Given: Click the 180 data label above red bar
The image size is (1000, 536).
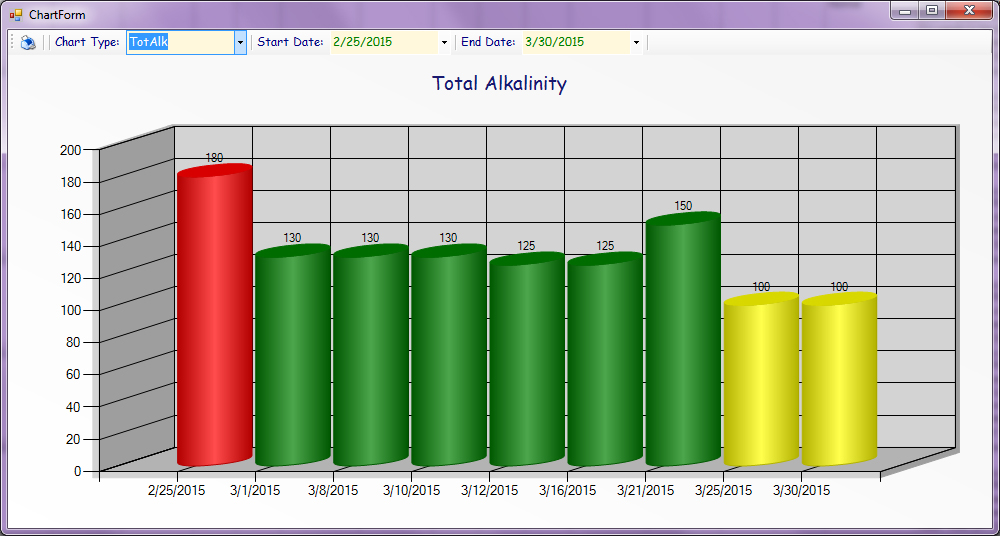Looking at the screenshot, I should [x=214, y=158].
